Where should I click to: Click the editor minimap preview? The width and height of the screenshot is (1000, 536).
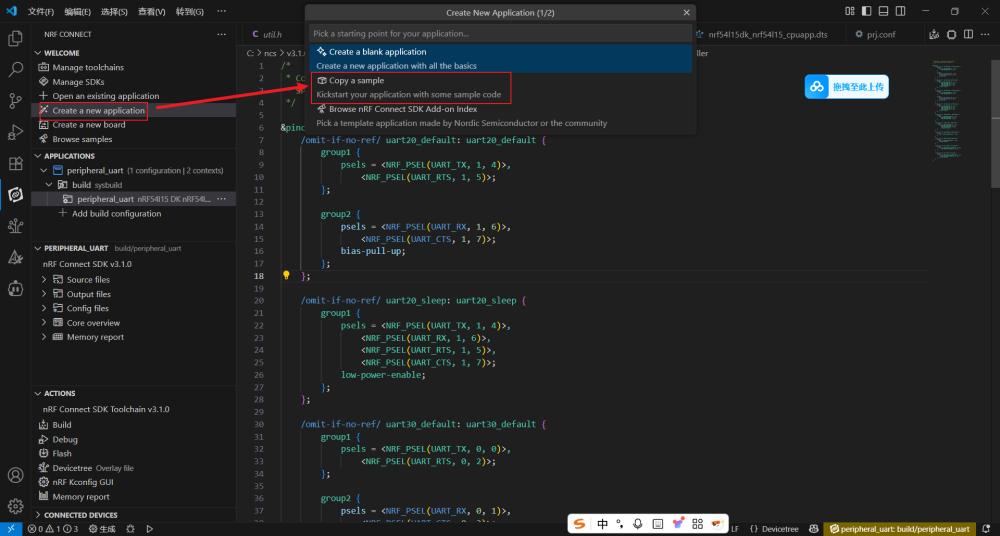tap(946, 108)
